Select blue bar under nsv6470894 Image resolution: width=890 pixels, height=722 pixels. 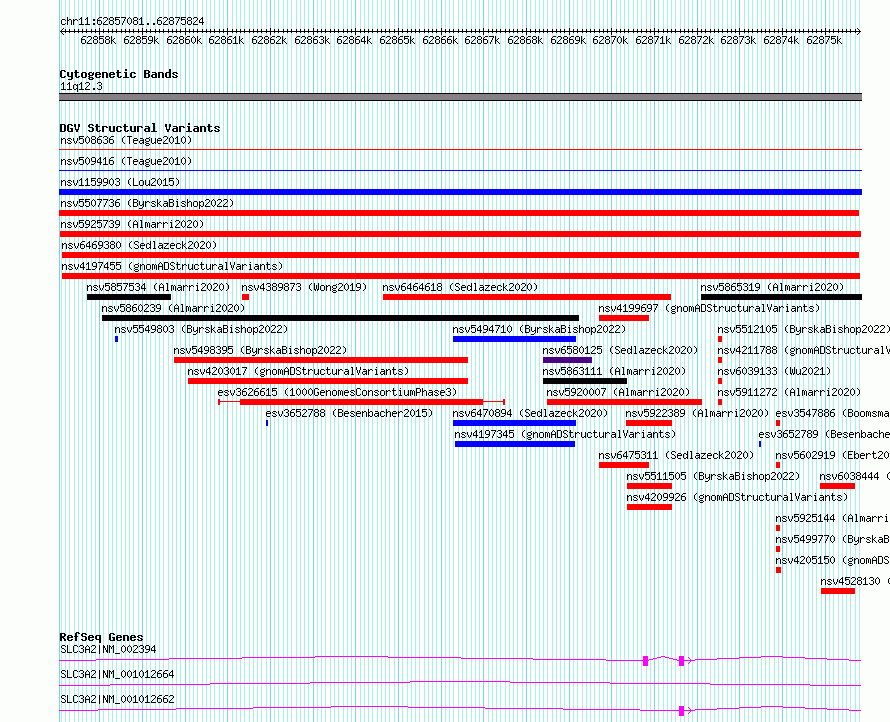[514, 423]
